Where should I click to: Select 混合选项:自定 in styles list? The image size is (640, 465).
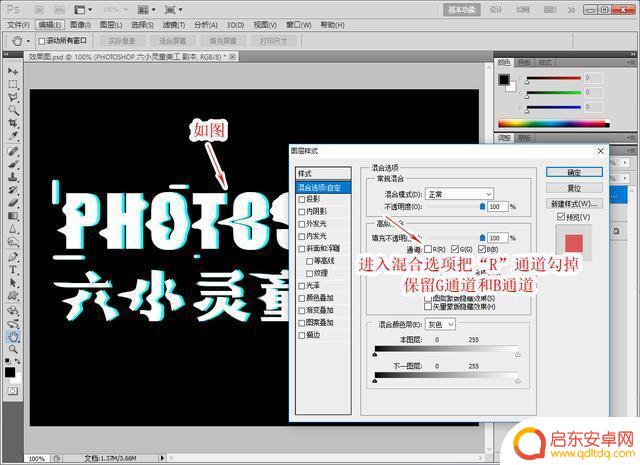click(323, 187)
